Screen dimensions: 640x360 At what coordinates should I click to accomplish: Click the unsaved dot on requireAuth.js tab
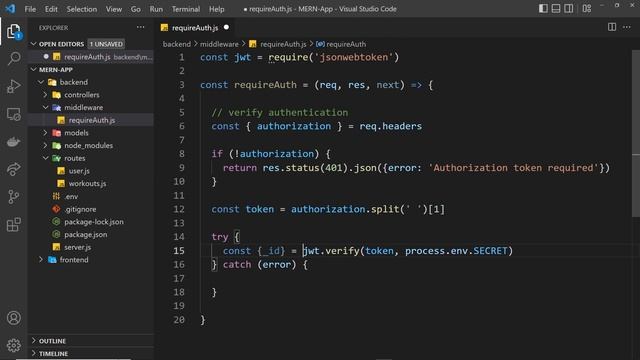(226, 27)
